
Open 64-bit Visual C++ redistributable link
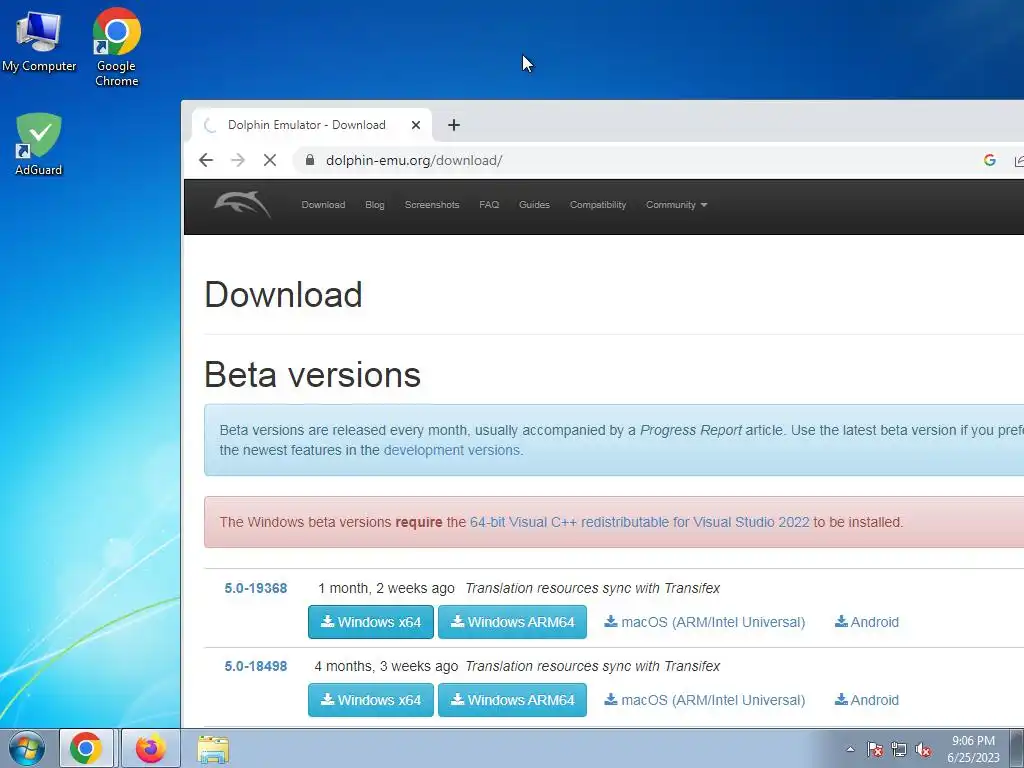click(x=639, y=522)
